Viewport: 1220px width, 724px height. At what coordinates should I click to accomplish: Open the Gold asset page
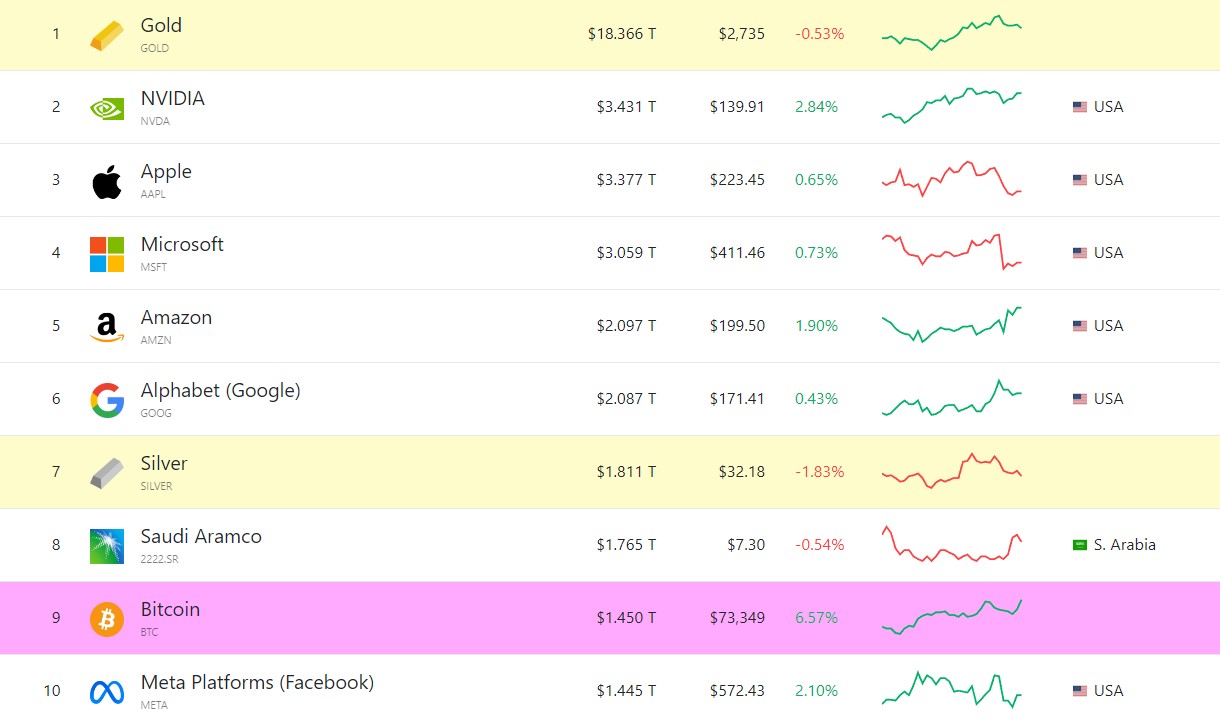[162, 26]
